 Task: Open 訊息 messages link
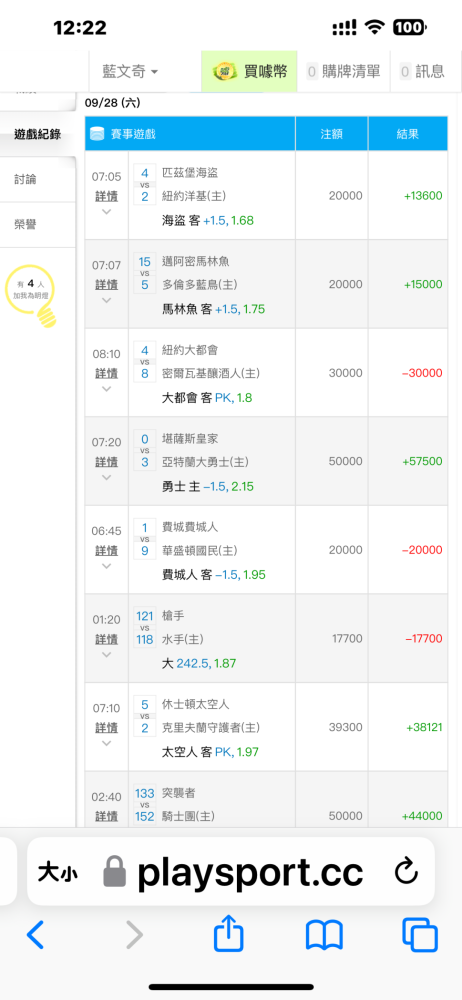[x=422, y=71]
